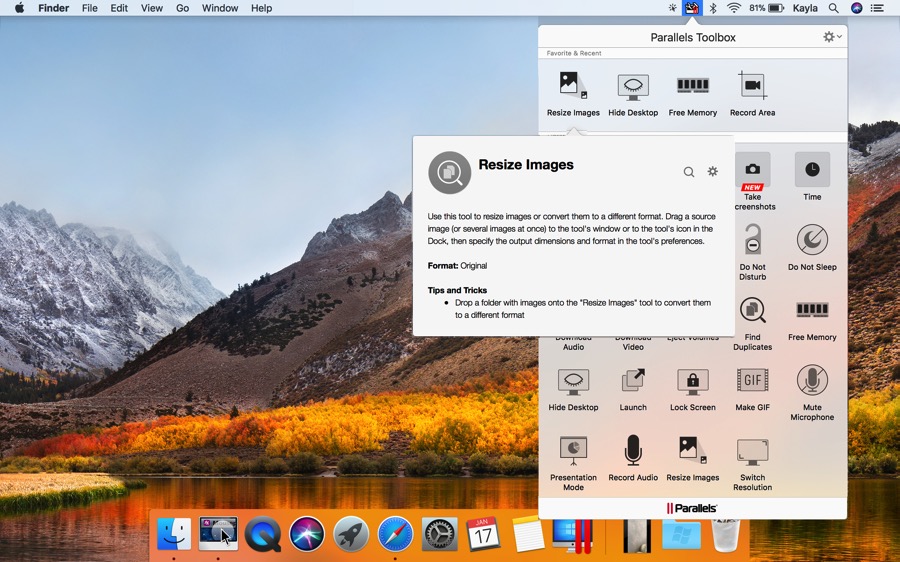Image resolution: width=900 pixels, height=562 pixels.
Task: Open Safari from the Dock
Action: (395, 534)
